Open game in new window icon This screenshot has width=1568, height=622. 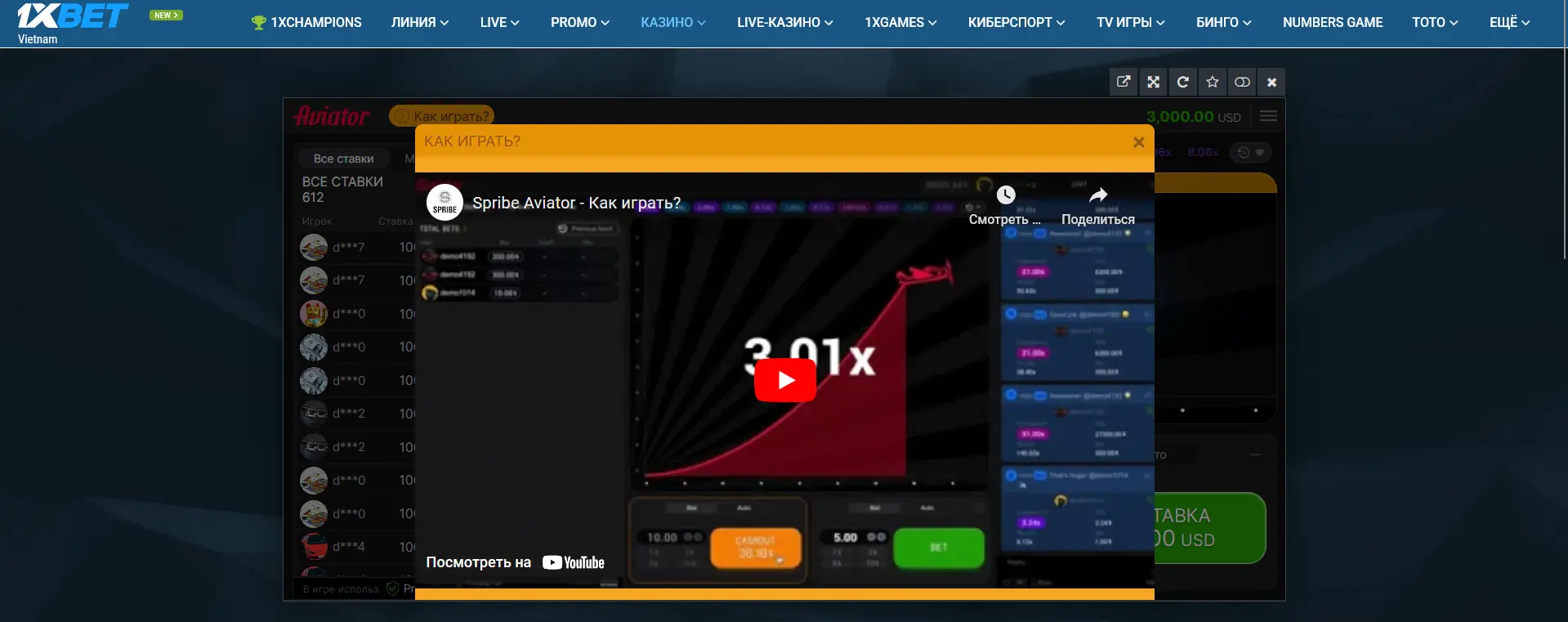tap(1124, 82)
